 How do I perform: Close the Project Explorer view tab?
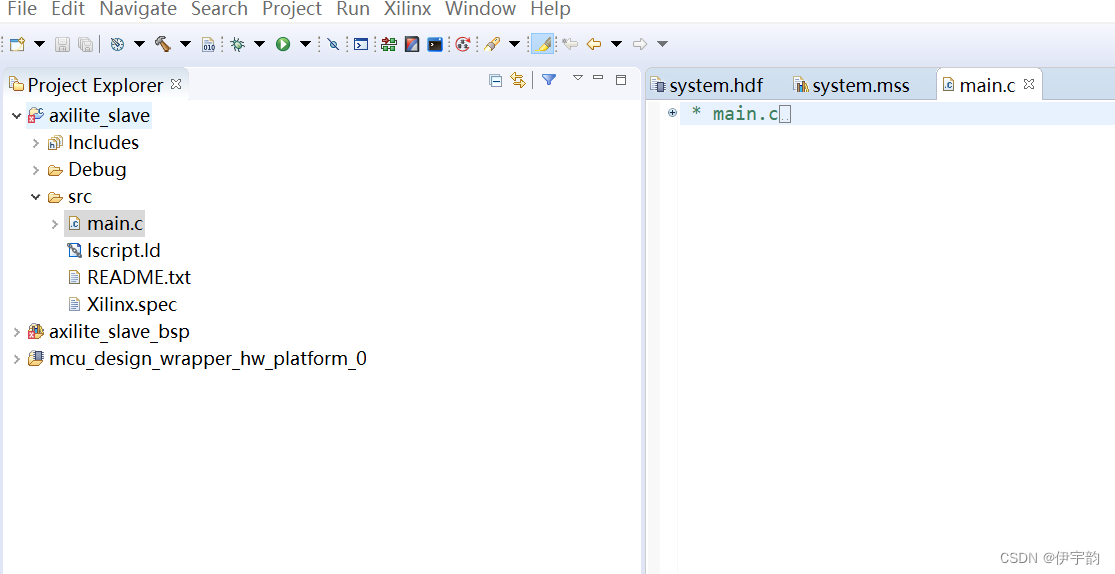pyautogui.click(x=176, y=84)
